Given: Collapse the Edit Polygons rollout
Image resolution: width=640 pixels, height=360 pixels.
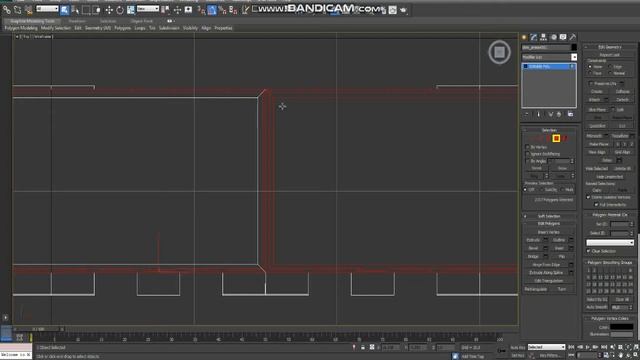Looking at the screenshot, I should (x=549, y=224).
